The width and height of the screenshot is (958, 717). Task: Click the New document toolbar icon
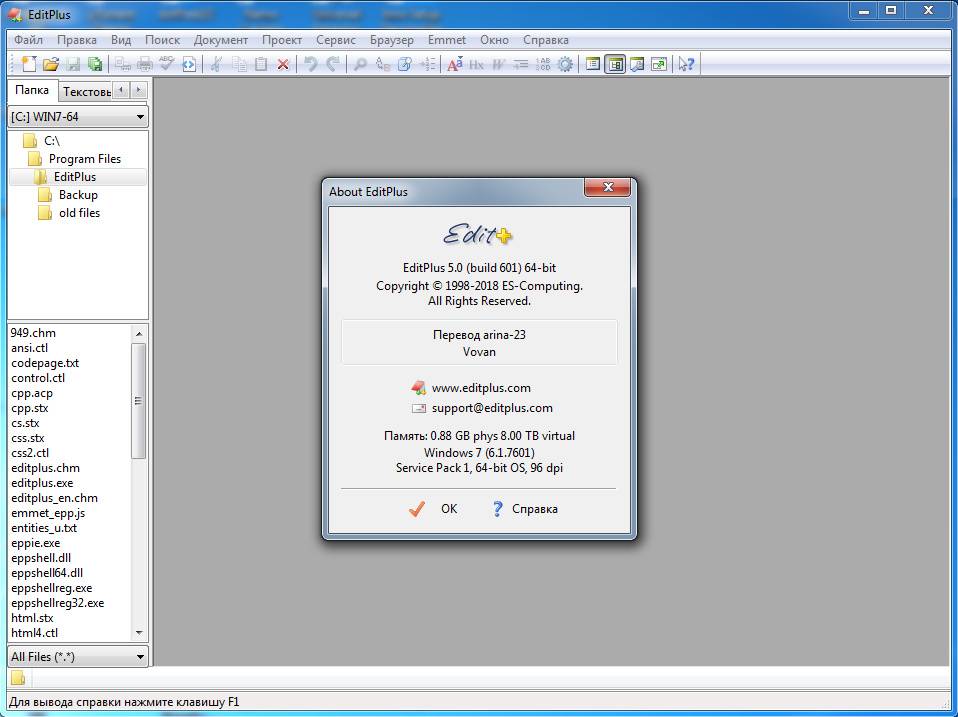pyautogui.click(x=28, y=64)
